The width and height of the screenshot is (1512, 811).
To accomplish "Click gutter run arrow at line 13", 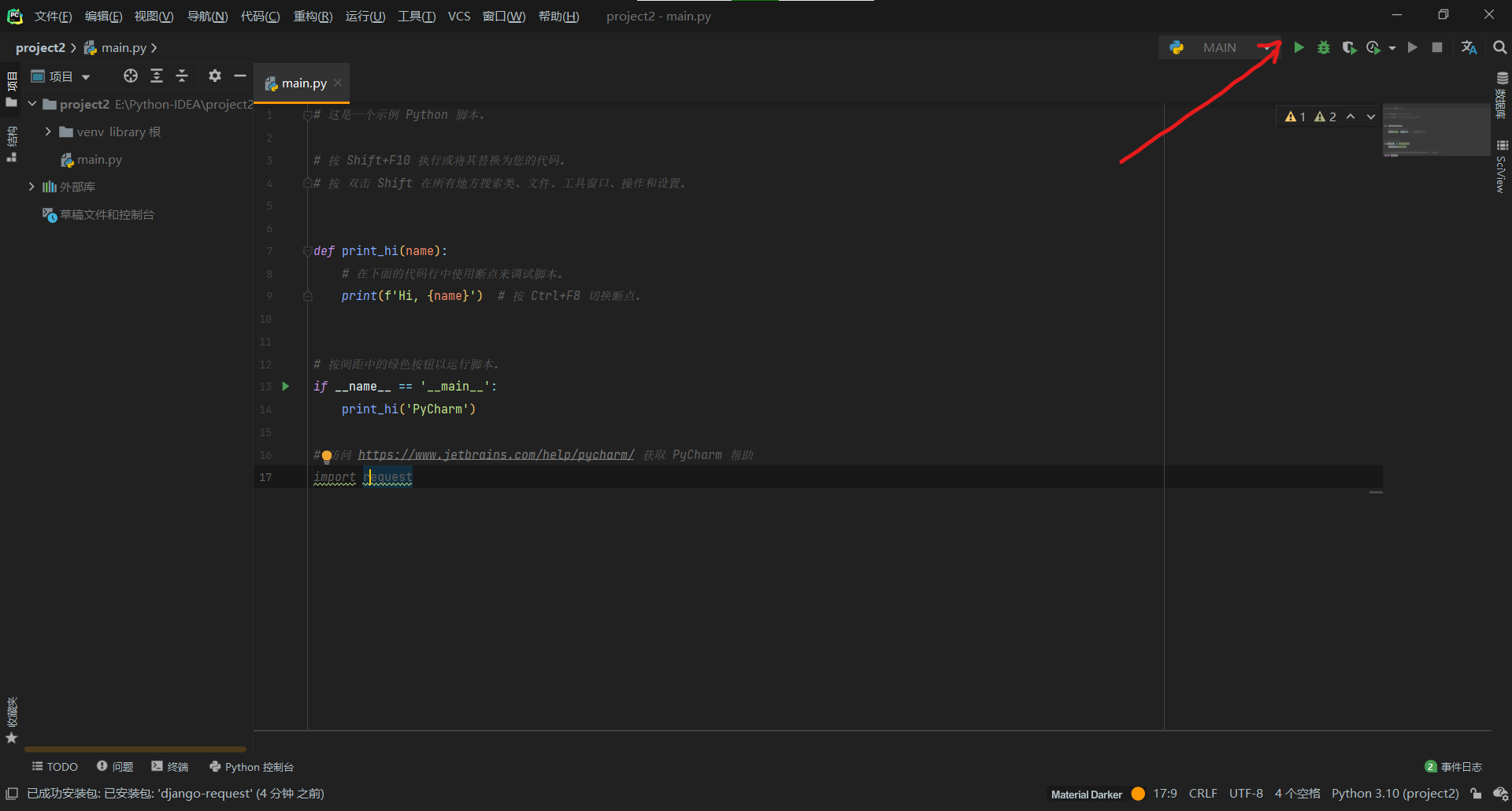I will coord(286,387).
